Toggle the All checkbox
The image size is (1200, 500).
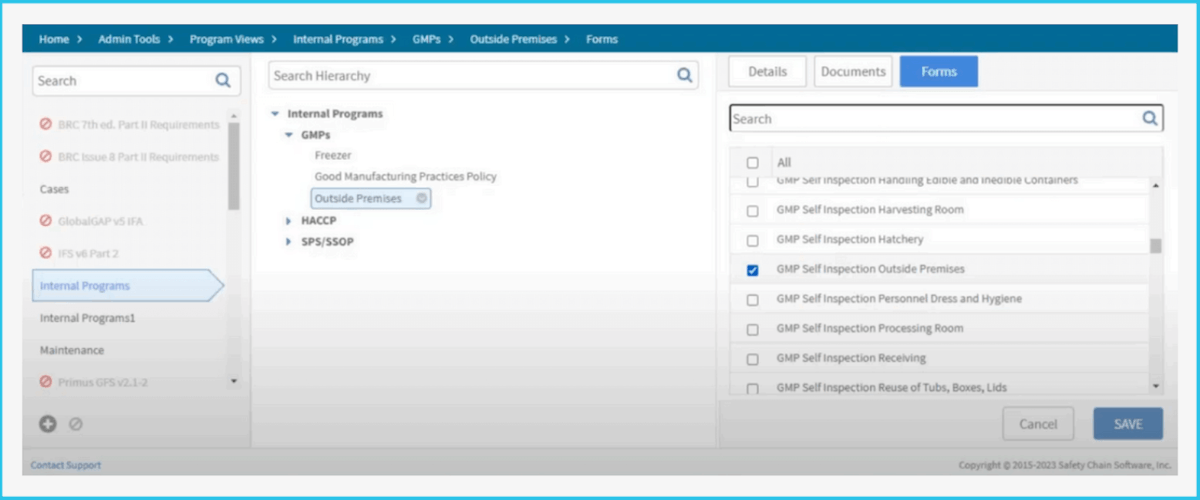click(x=753, y=162)
